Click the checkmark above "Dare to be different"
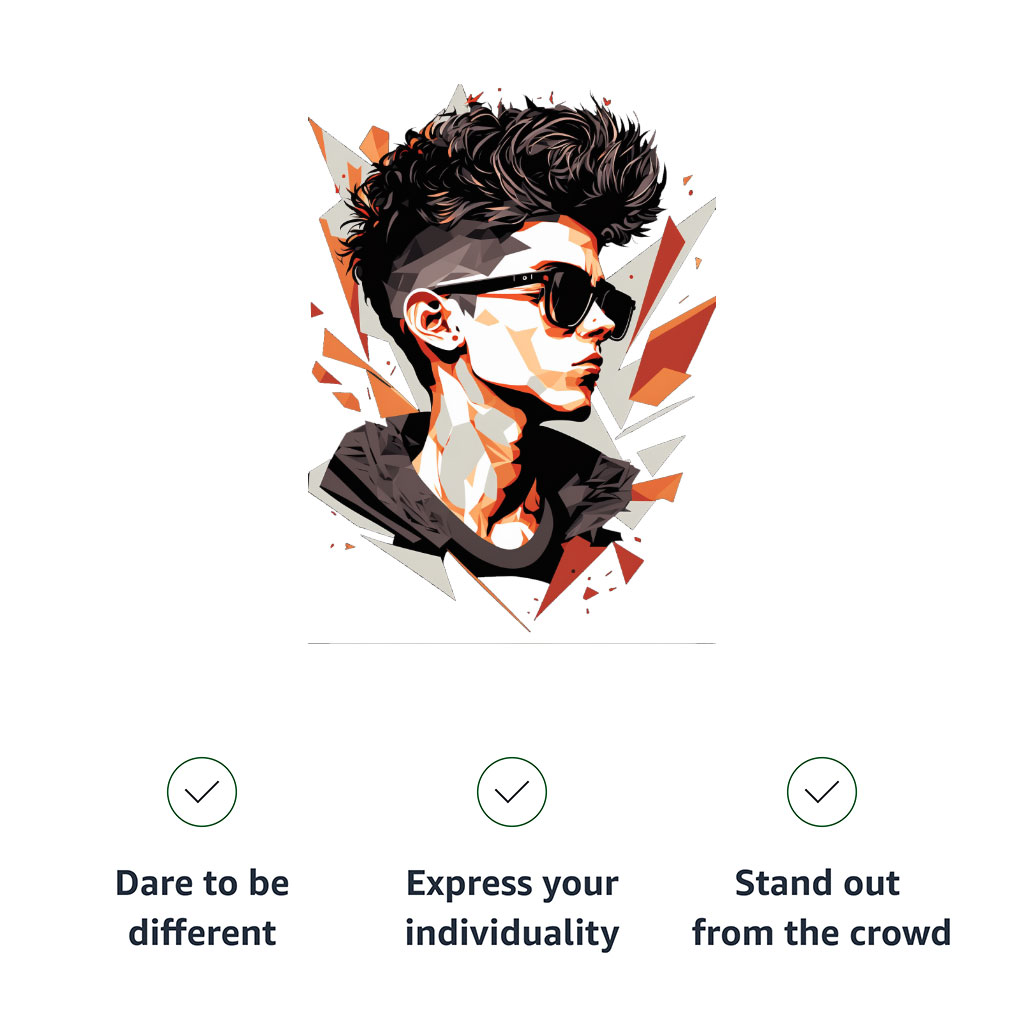The image size is (1024, 1024). coord(202,792)
